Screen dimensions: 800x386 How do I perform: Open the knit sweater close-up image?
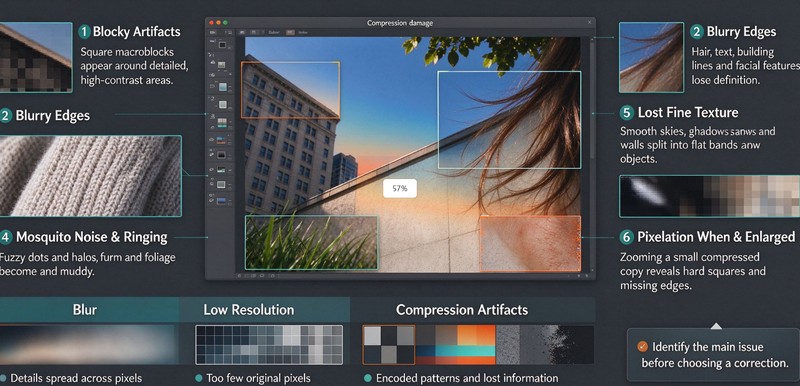(x=90, y=176)
